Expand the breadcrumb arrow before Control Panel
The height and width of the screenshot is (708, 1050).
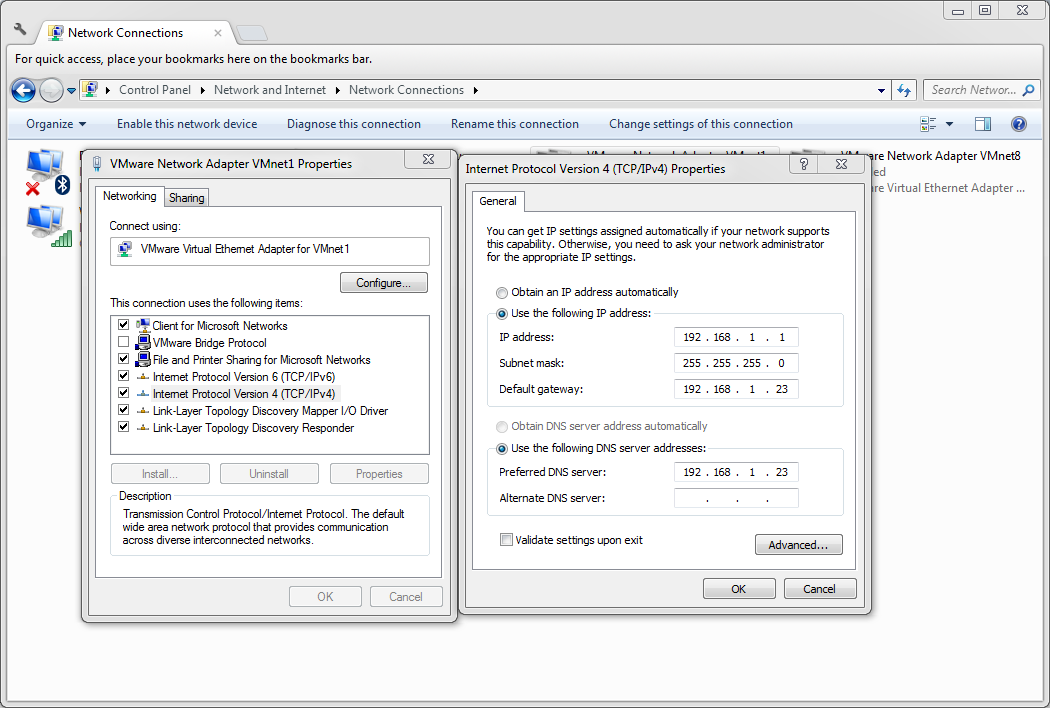pyautogui.click(x=108, y=90)
